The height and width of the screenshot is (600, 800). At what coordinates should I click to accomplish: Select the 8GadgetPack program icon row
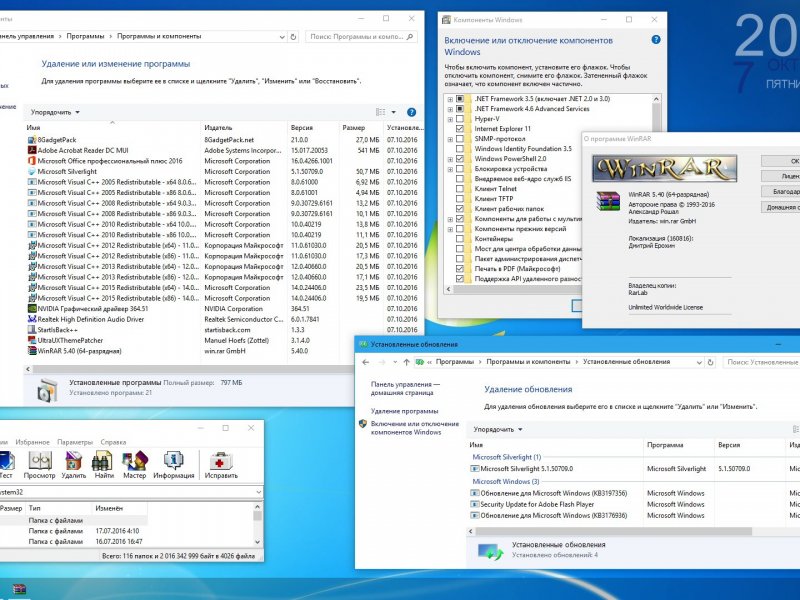[x=222, y=140]
